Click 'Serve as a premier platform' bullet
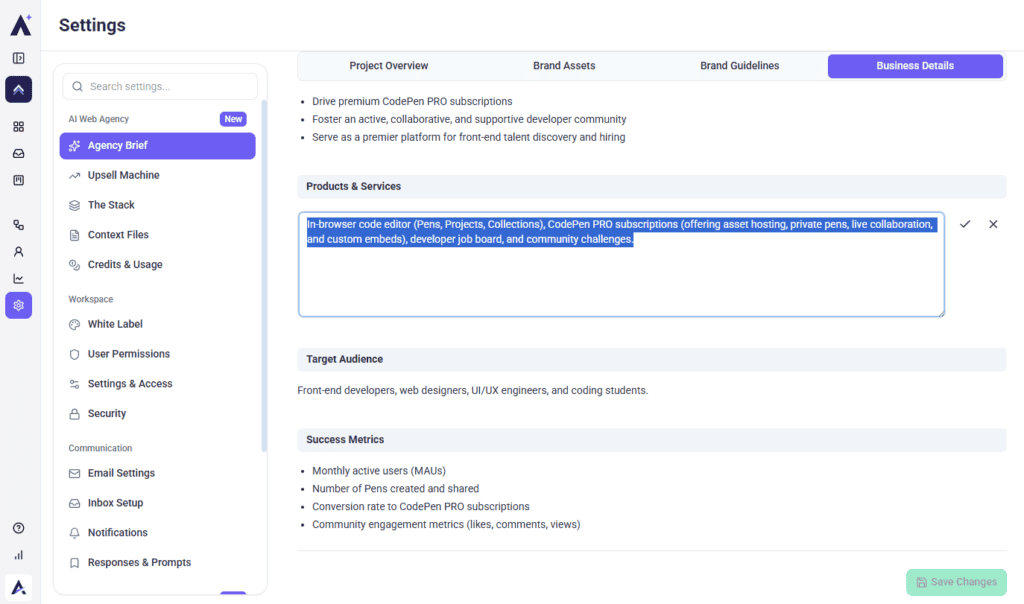 468,137
